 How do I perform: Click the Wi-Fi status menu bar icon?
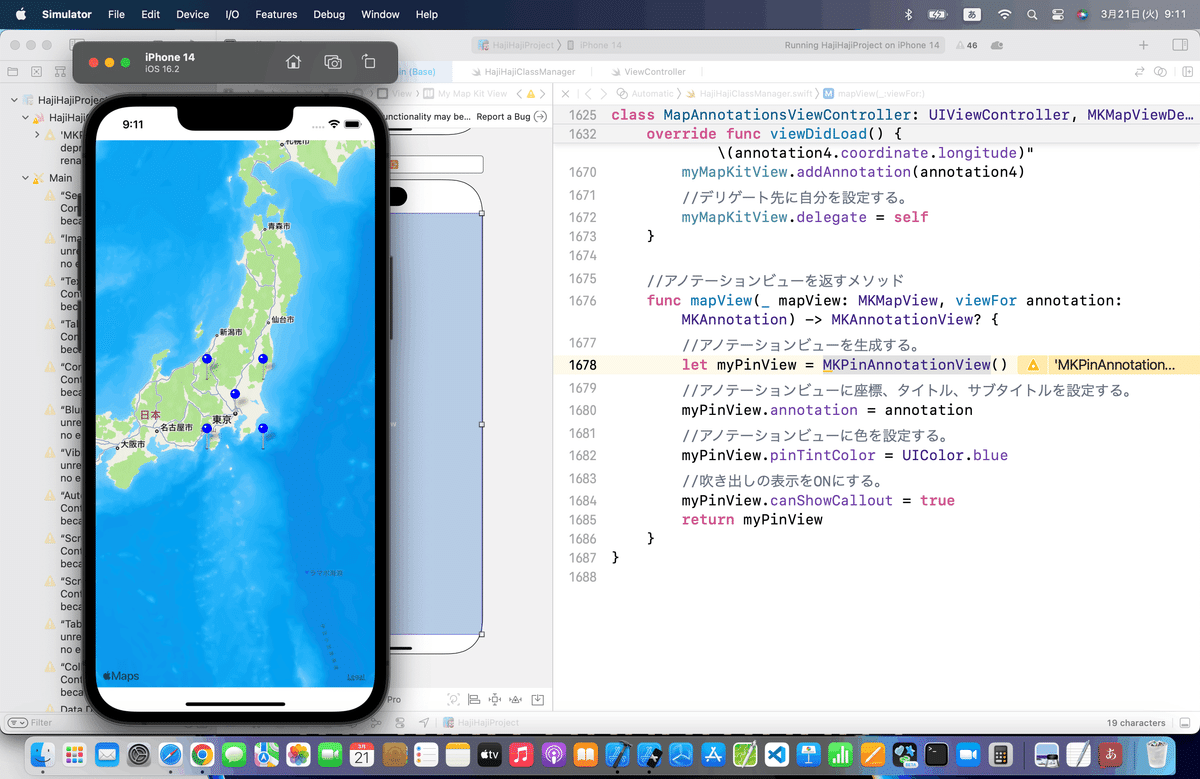point(1004,15)
